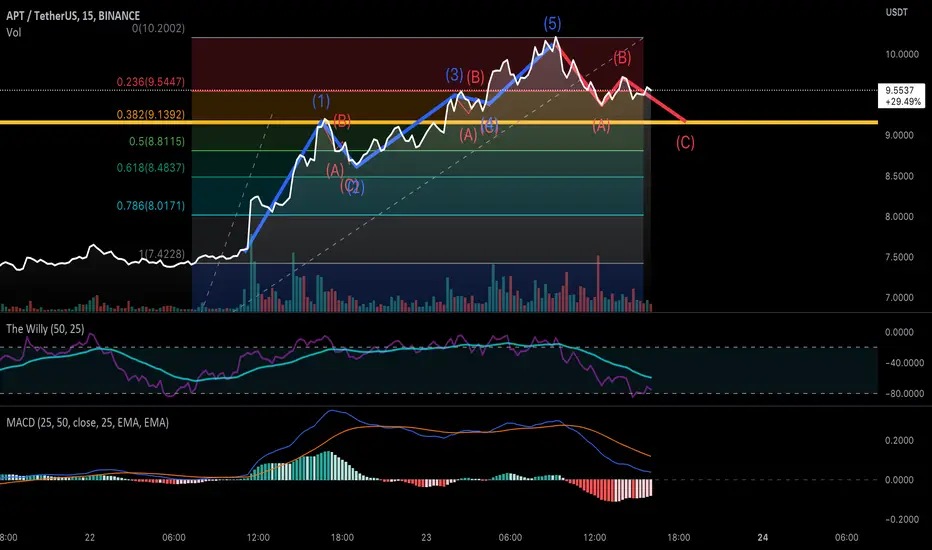The image size is (932, 550).
Task: Click the 23 date label on the time axis
Action: 426,538
